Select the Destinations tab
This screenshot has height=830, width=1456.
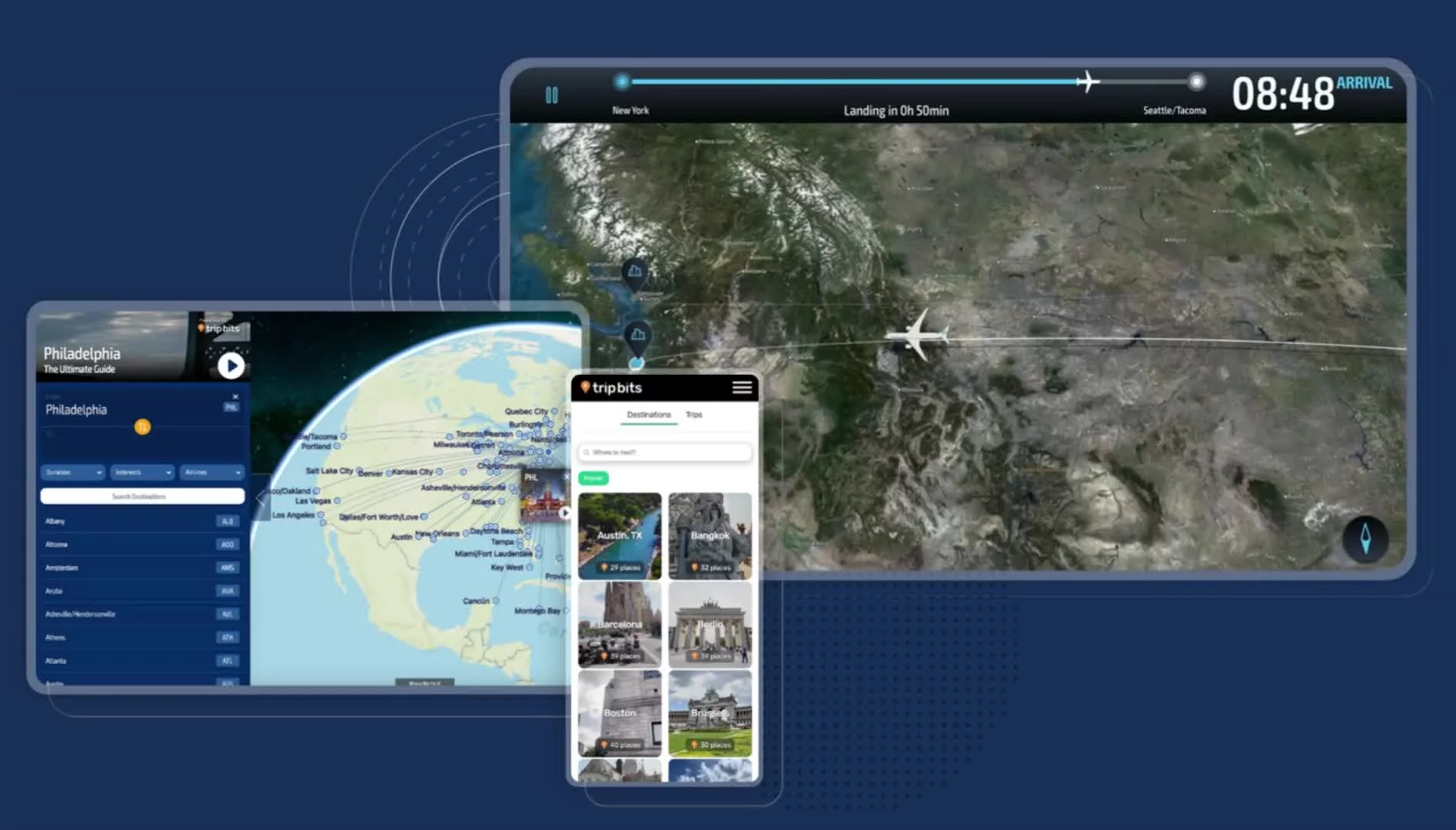click(x=648, y=415)
